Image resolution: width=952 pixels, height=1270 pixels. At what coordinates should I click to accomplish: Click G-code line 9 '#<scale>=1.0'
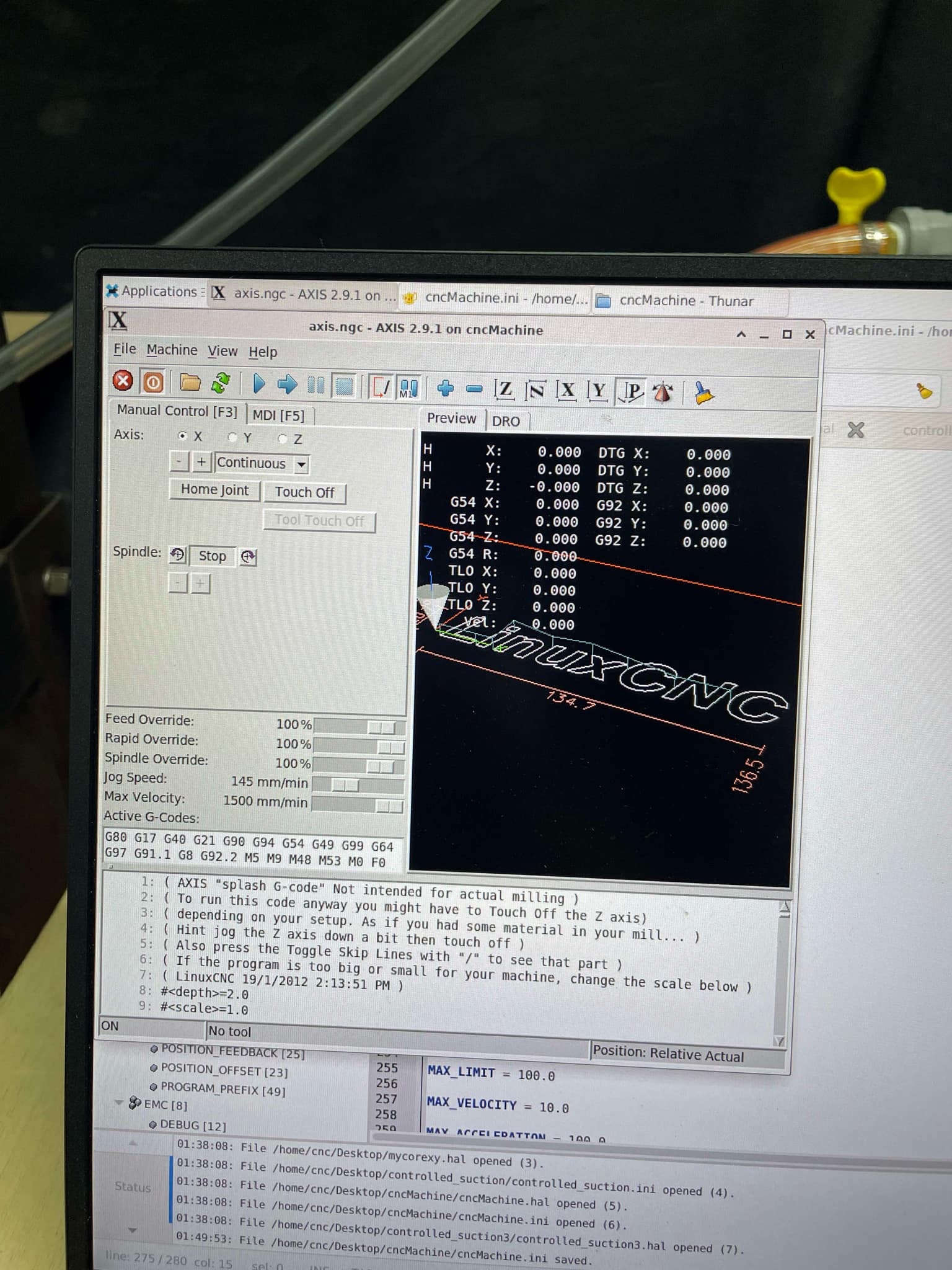click(x=203, y=1009)
